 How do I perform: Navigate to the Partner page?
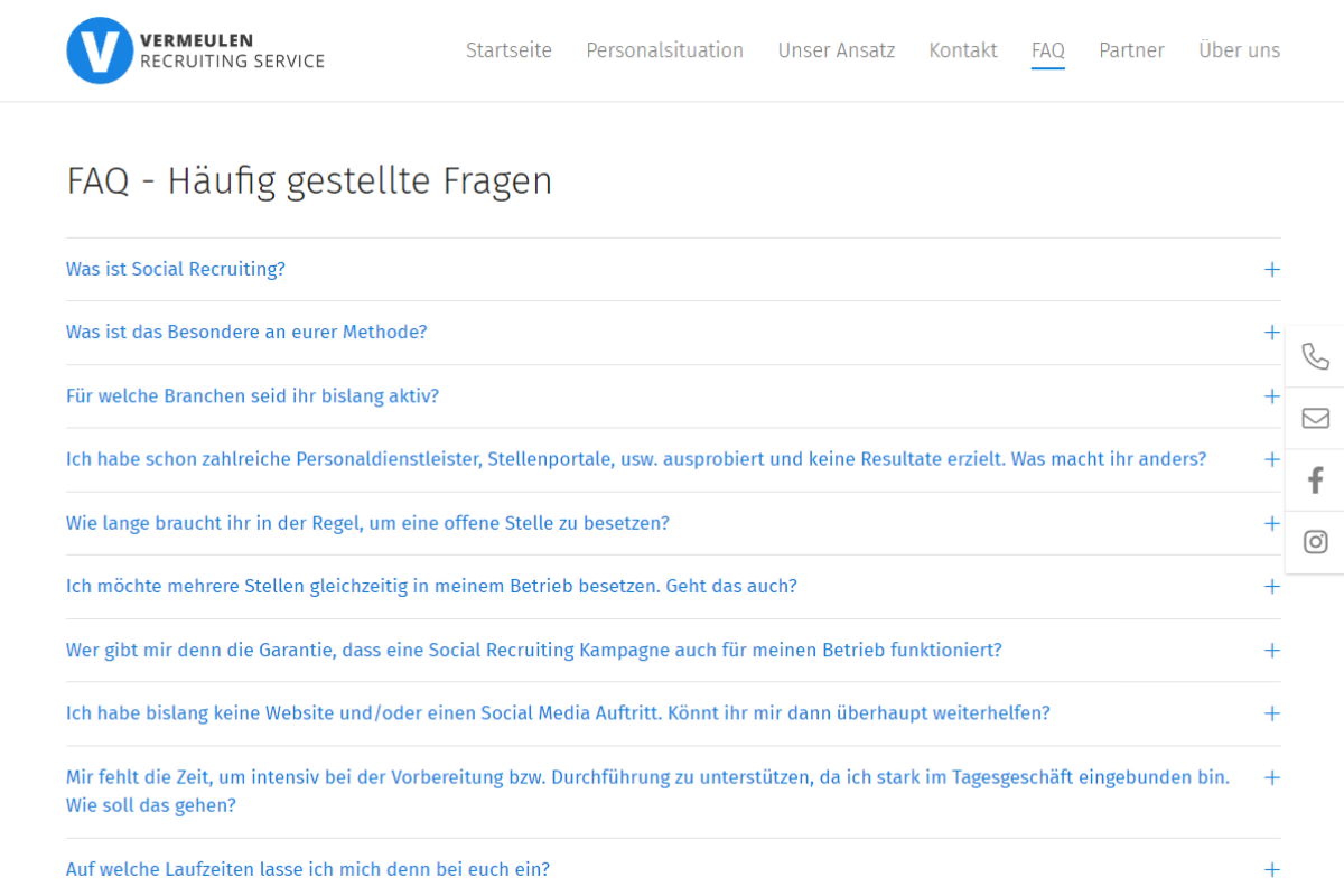1131,50
